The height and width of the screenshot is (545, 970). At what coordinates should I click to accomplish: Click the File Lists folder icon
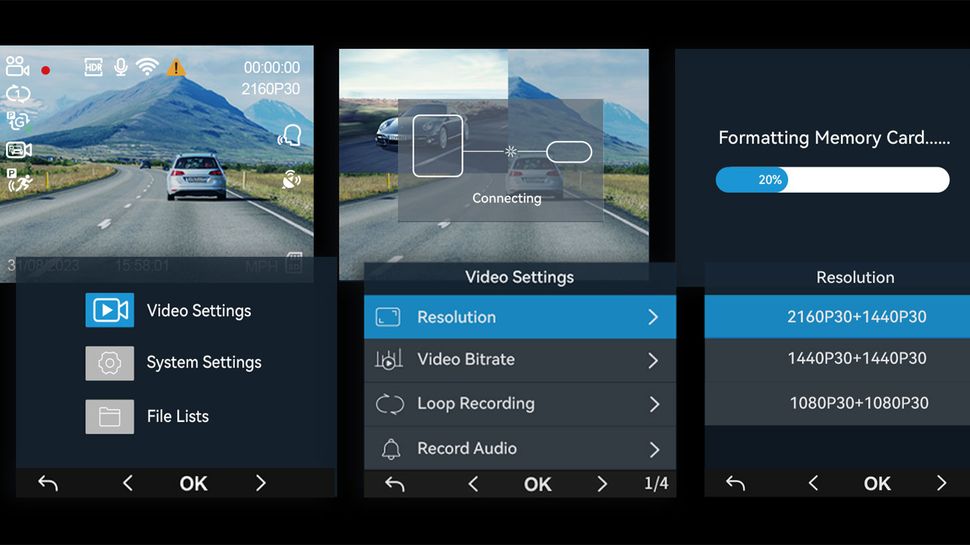pos(109,416)
